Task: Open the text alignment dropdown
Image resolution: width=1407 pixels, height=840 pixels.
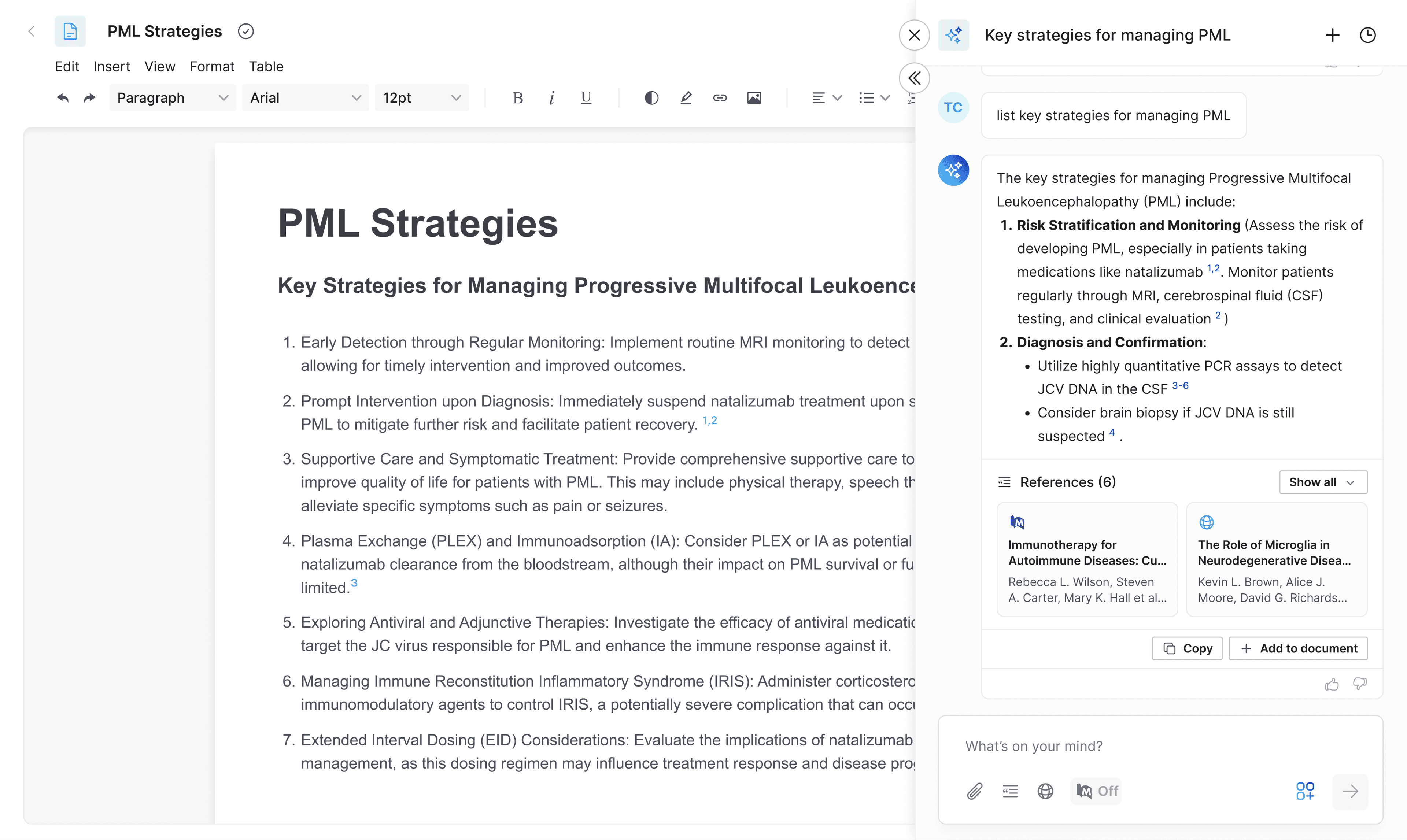Action: coord(827,98)
